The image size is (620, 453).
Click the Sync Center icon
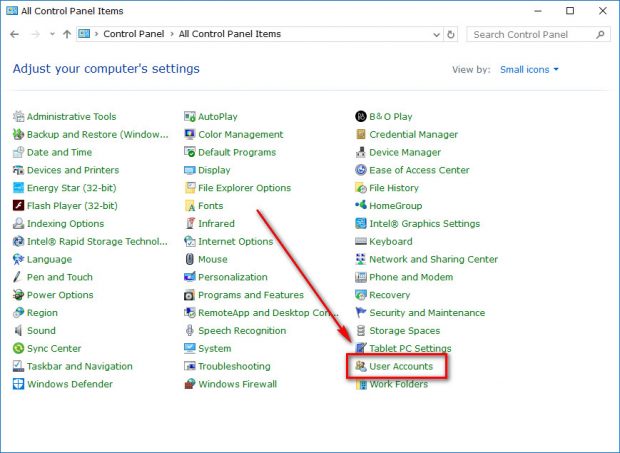point(18,348)
